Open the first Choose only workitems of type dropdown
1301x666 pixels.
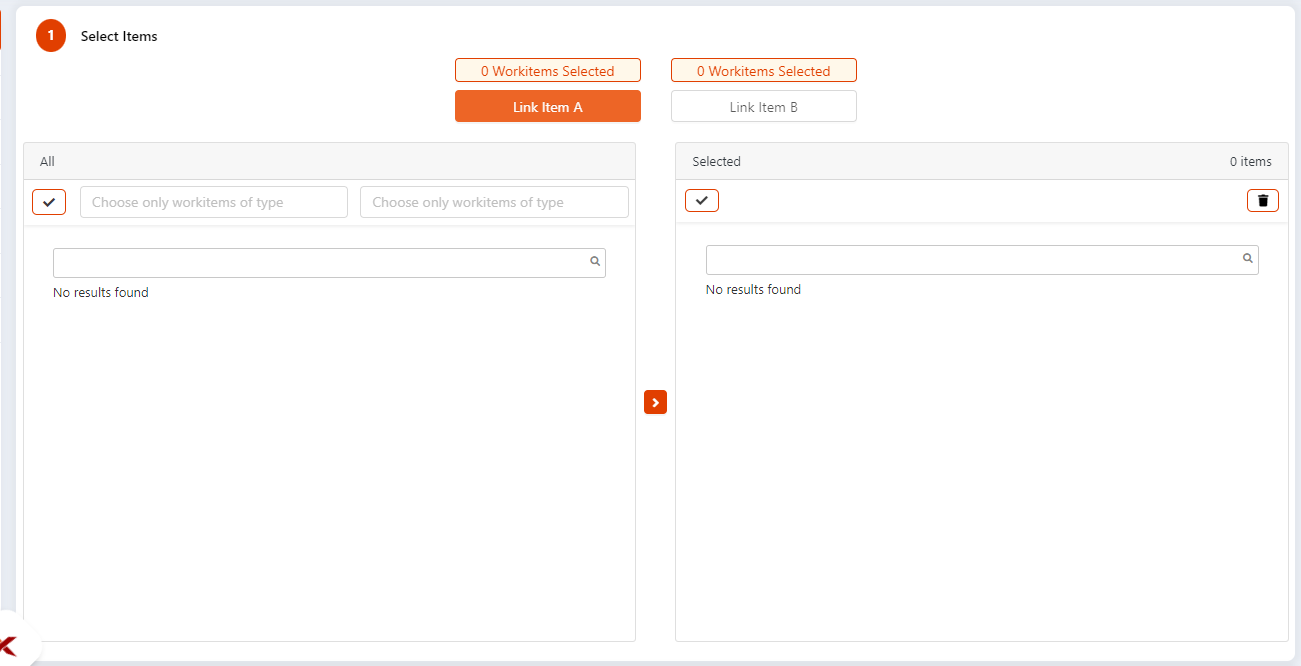tap(213, 201)
